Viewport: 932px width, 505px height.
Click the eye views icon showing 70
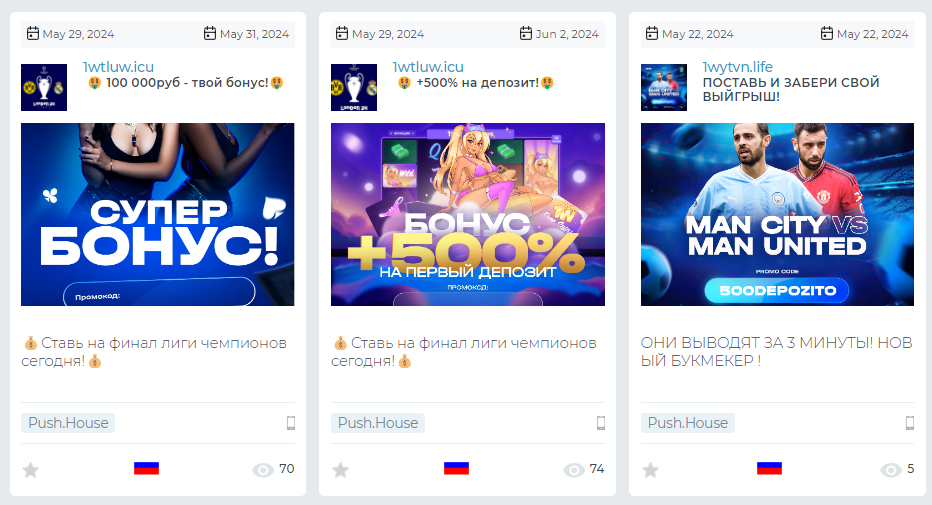click(x=263, y=470)
